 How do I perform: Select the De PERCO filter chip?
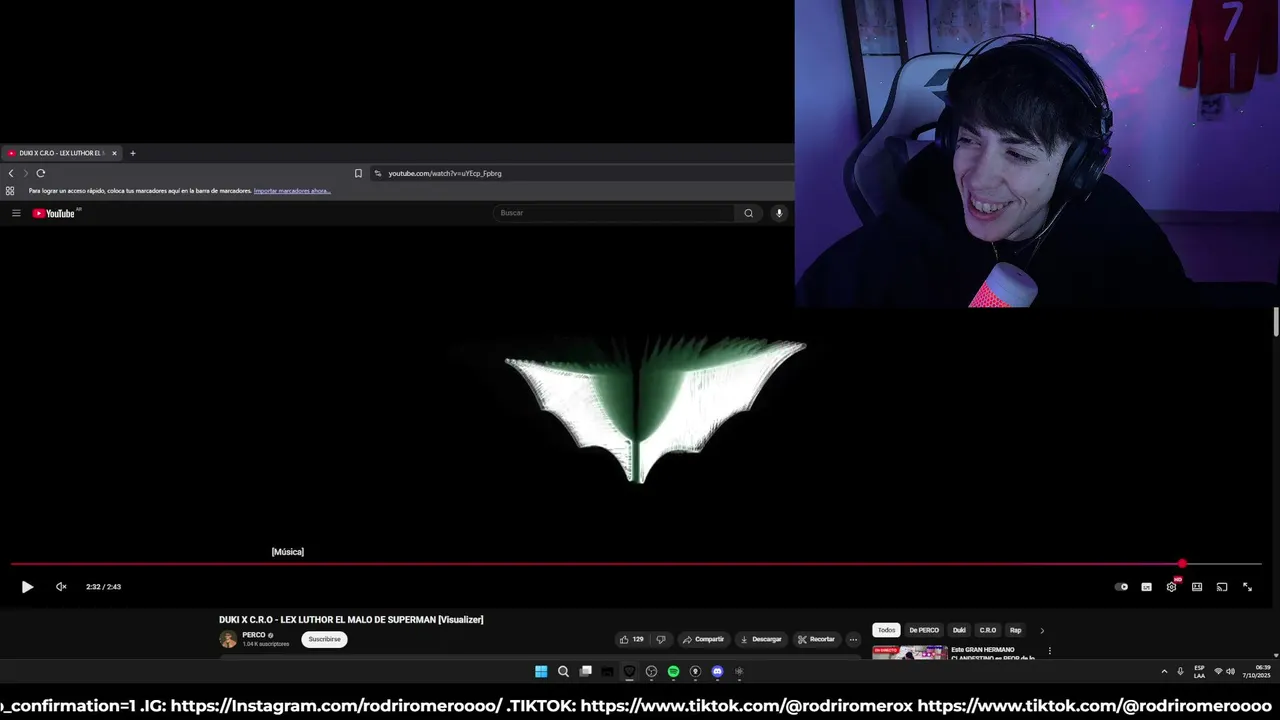(924, 630)
